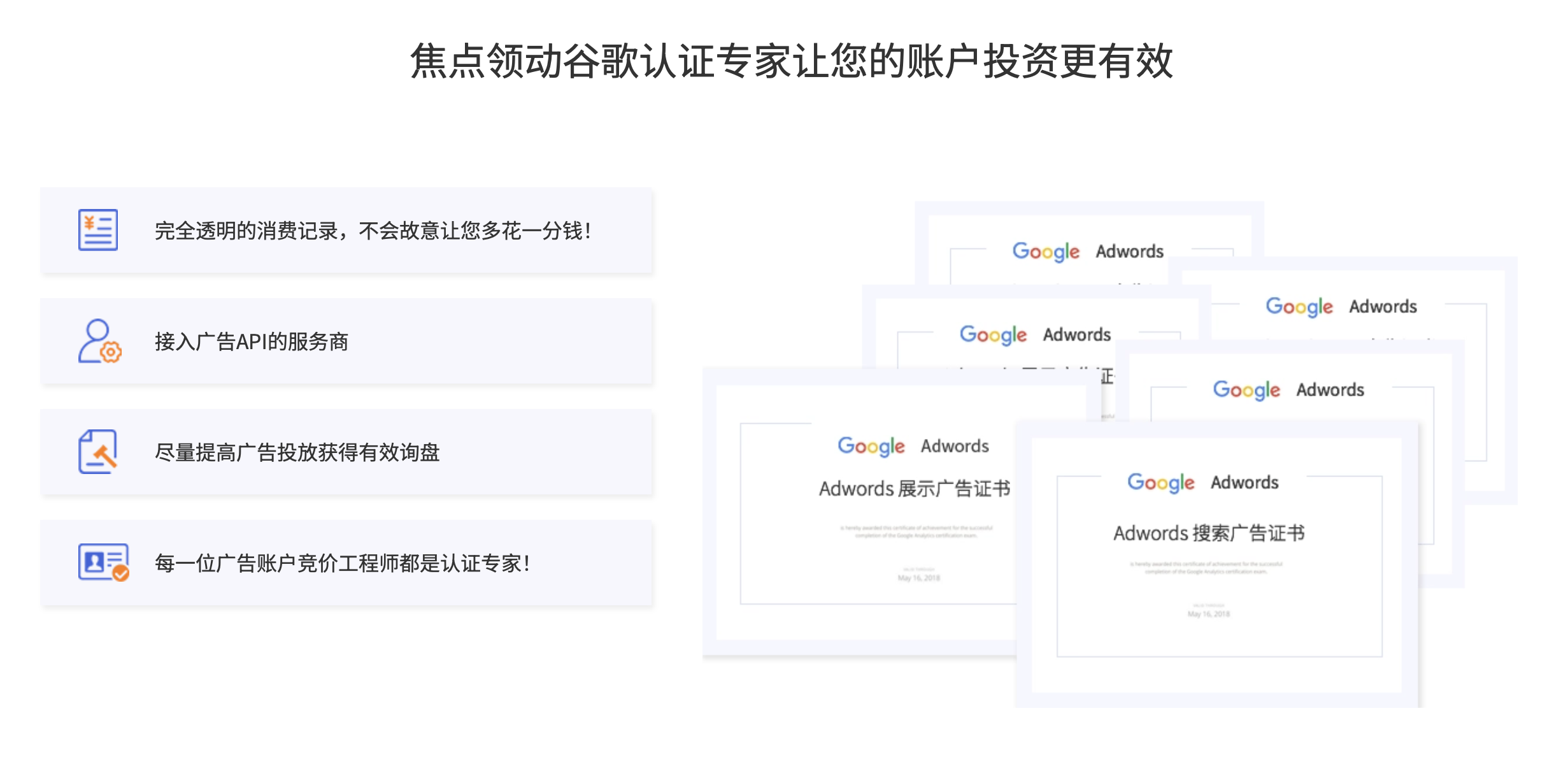Click the orange gear beside the user silhouette
The height and width of the screenshot is (762, 1568).
(111, 352)
